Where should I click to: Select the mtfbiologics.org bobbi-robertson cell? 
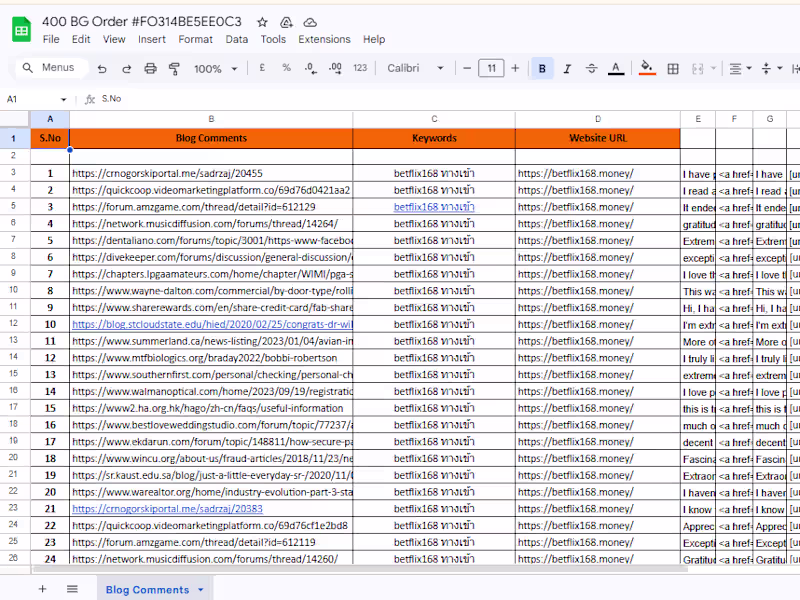pyautogui.click(x=211, y=358)
